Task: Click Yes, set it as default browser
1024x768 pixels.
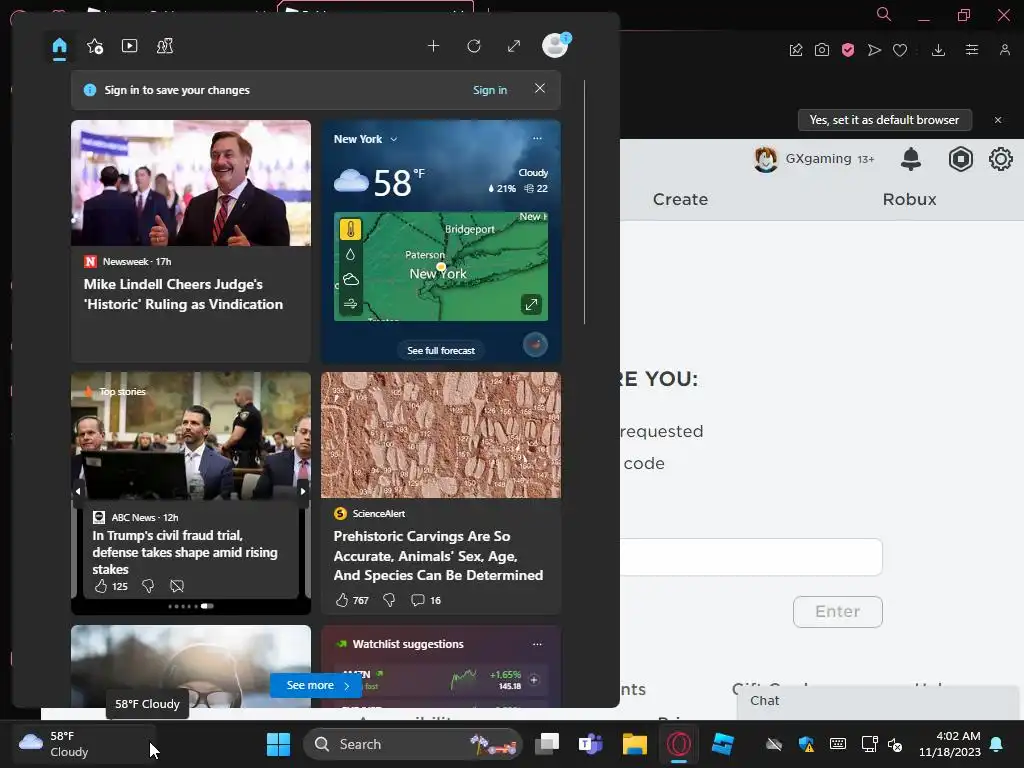Action: [884, 120]
